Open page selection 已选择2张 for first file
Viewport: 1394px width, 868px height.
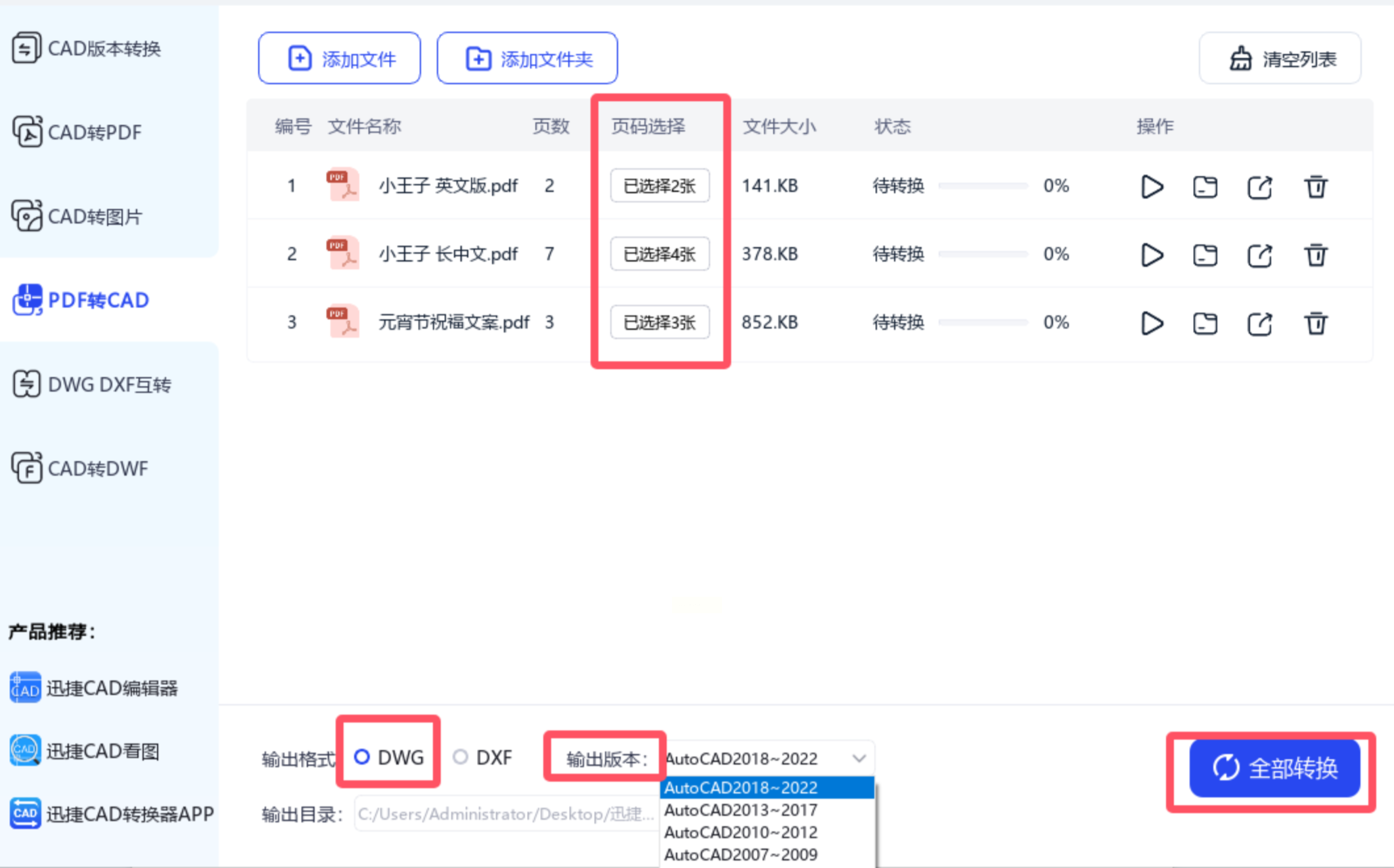pyautogui.click(x=659, y=186)
